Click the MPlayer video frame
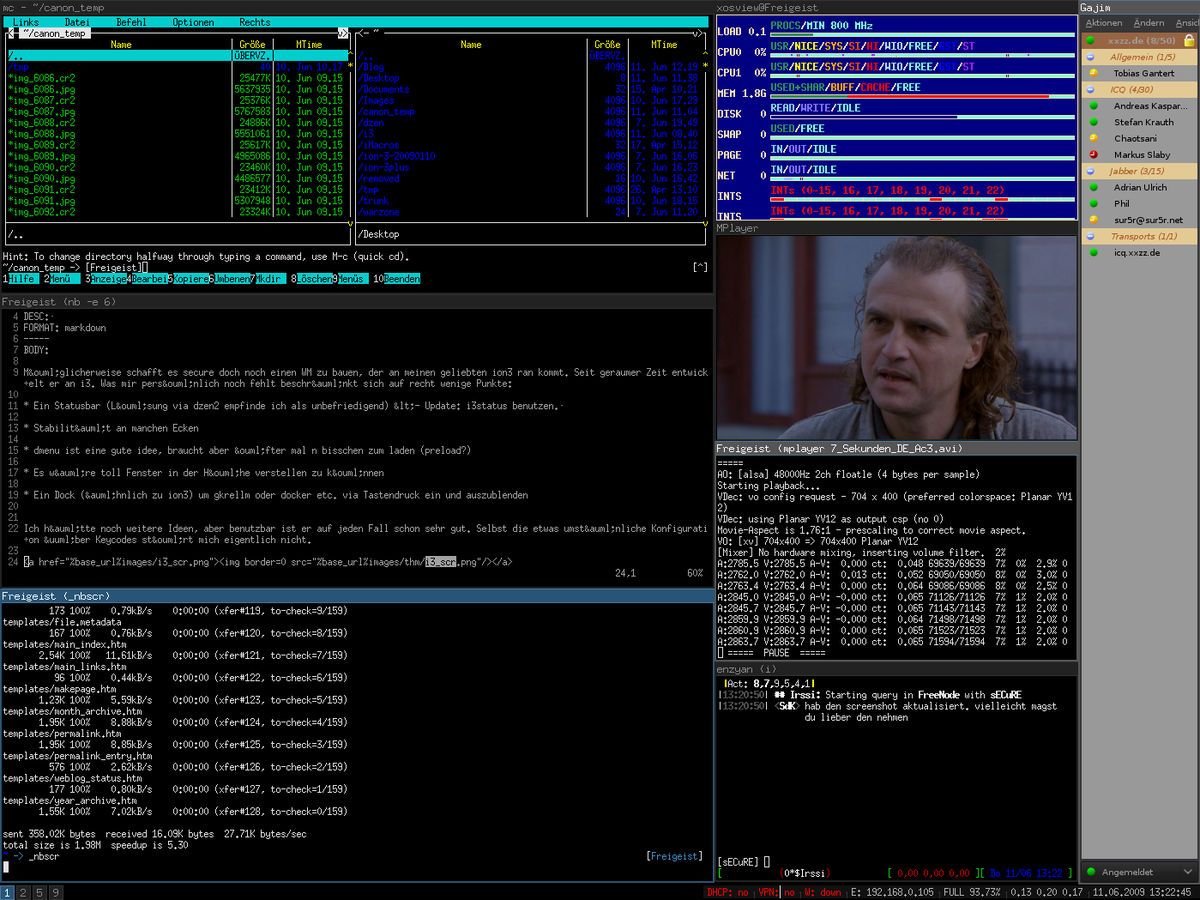The width and height of the screenshot is (1200, 900). coord(897,337)
